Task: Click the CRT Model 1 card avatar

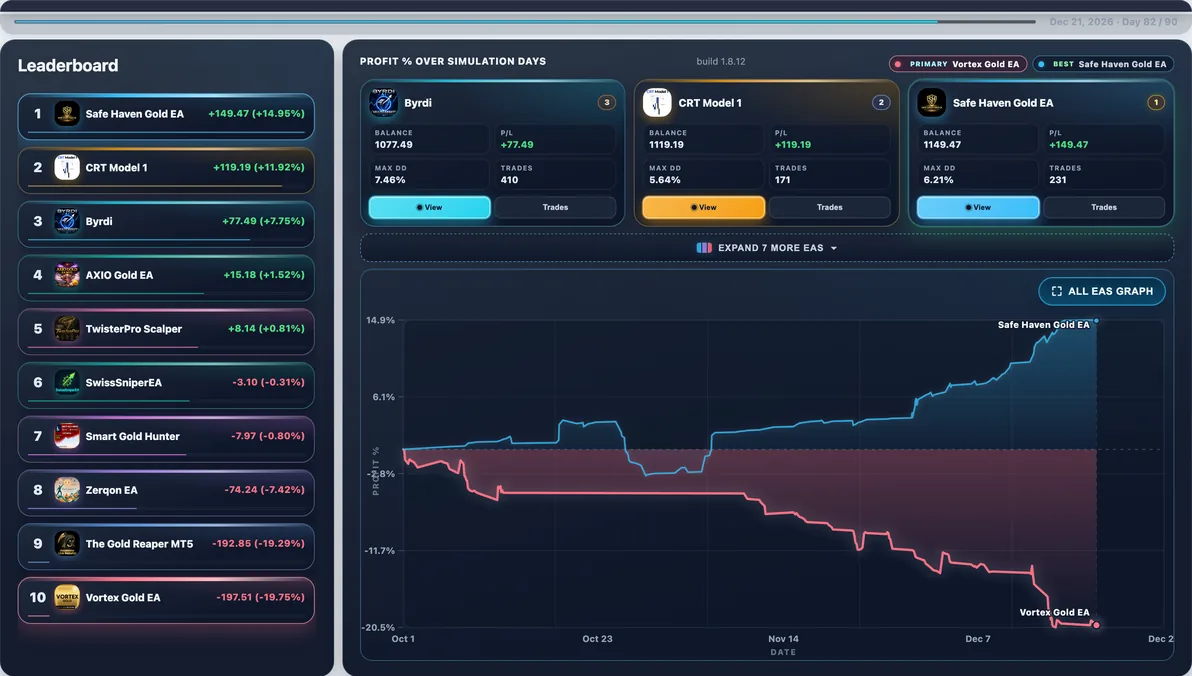Action: [x=657, y=103]
